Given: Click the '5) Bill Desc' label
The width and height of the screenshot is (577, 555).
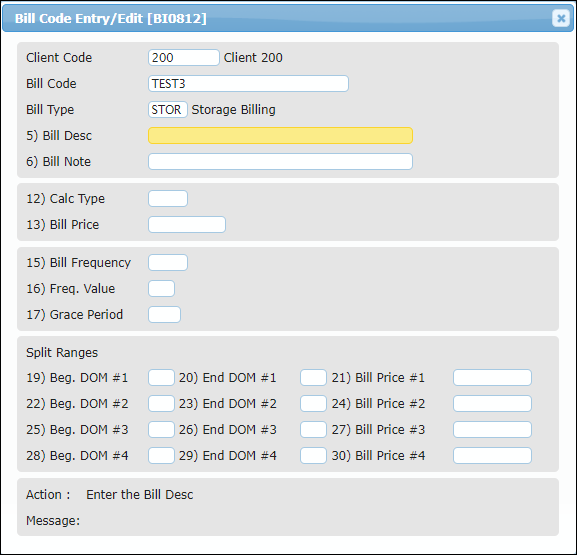Looking at the screenshot, I should click(x=59, y=136).
